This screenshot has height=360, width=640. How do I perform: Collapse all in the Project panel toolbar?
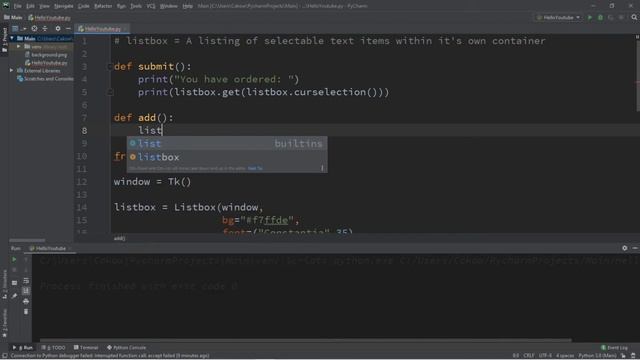coord(45,29)
